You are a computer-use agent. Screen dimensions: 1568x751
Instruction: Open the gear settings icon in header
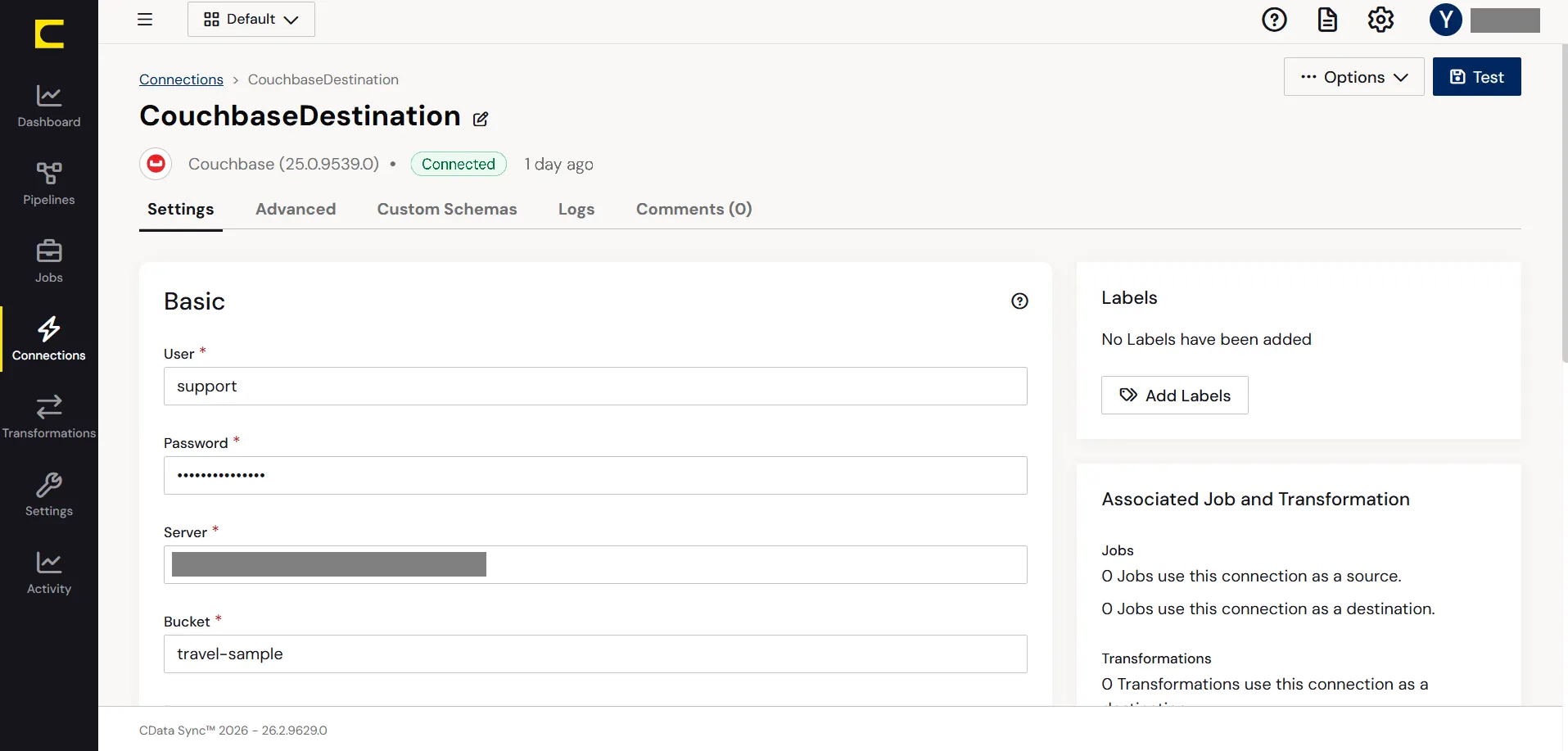click(x=1380, y=20)
